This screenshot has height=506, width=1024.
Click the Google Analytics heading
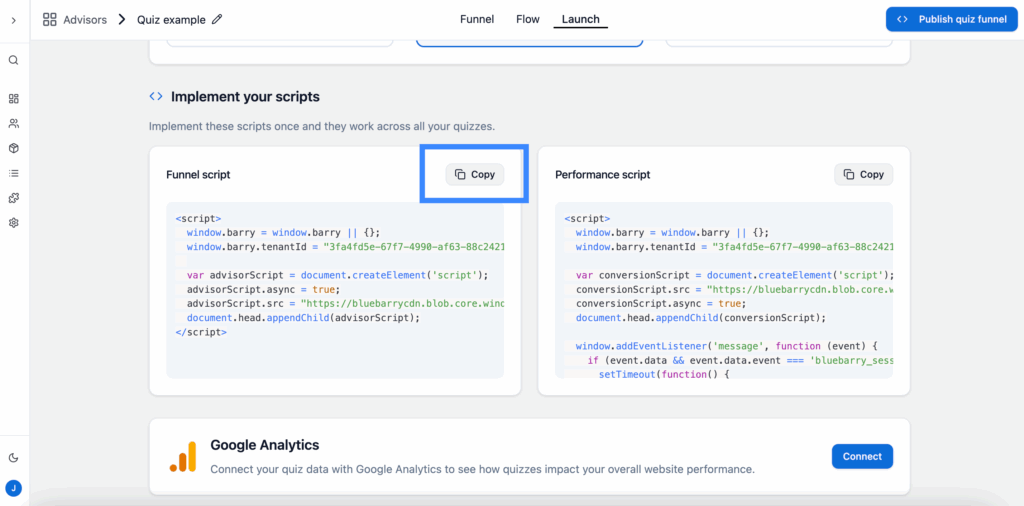tap(264, 445)
